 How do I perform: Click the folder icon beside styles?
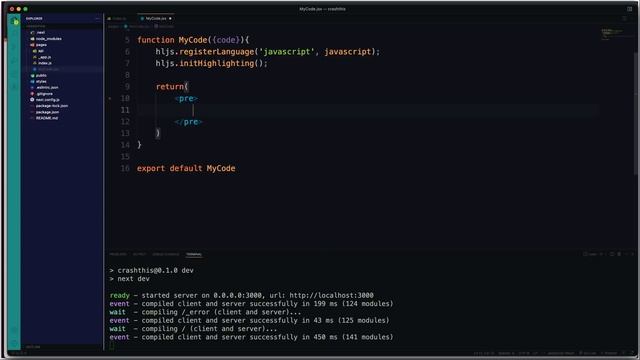point(32,81)
